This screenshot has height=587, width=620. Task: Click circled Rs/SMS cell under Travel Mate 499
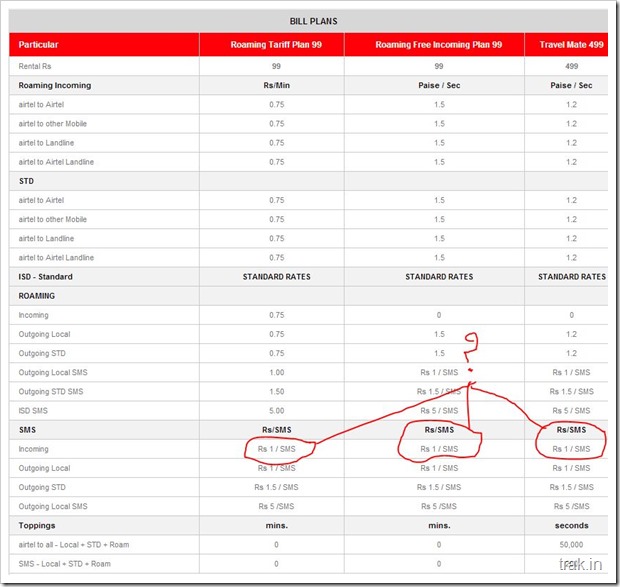pyautogui.click(x=571, y=430)
